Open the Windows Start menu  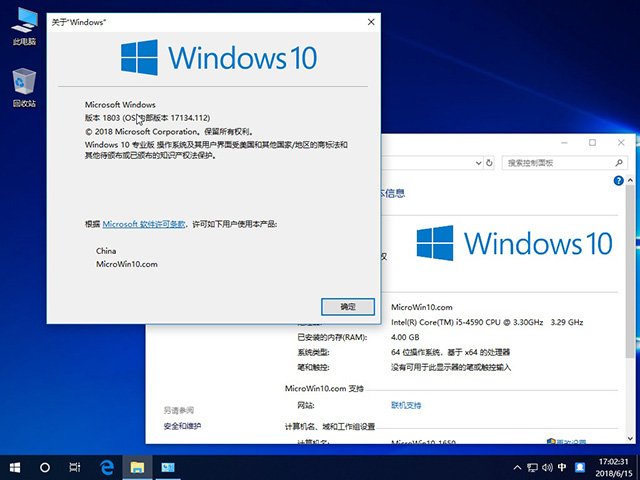pyautogui.click(x=15, y=467)
